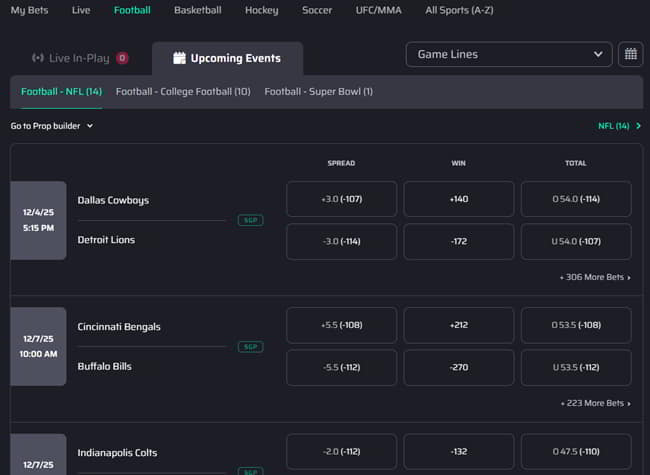Click the TOTAL column header
Viewport: 650px width, 475px height.
[x=576, y=163]
